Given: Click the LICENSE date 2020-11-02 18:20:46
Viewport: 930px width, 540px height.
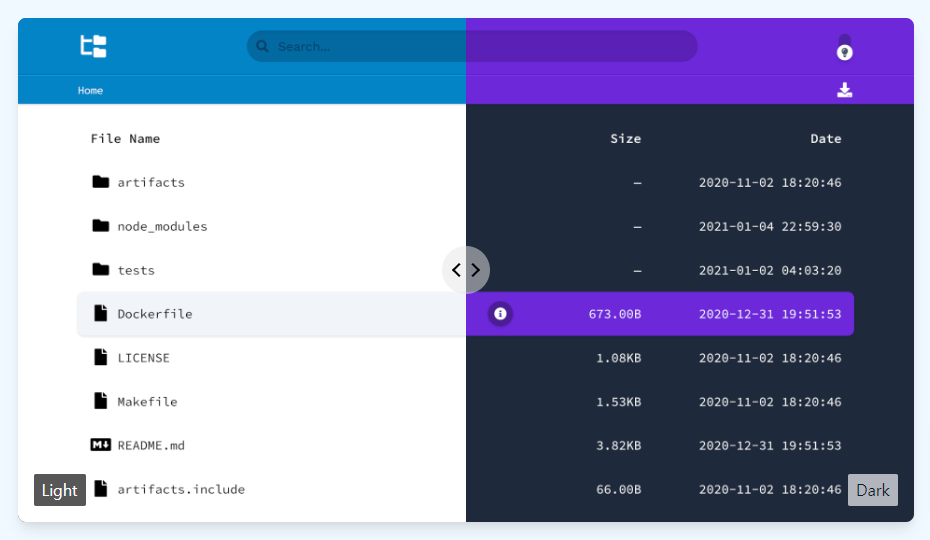Looking at the screenshot, I should [770, 358].
